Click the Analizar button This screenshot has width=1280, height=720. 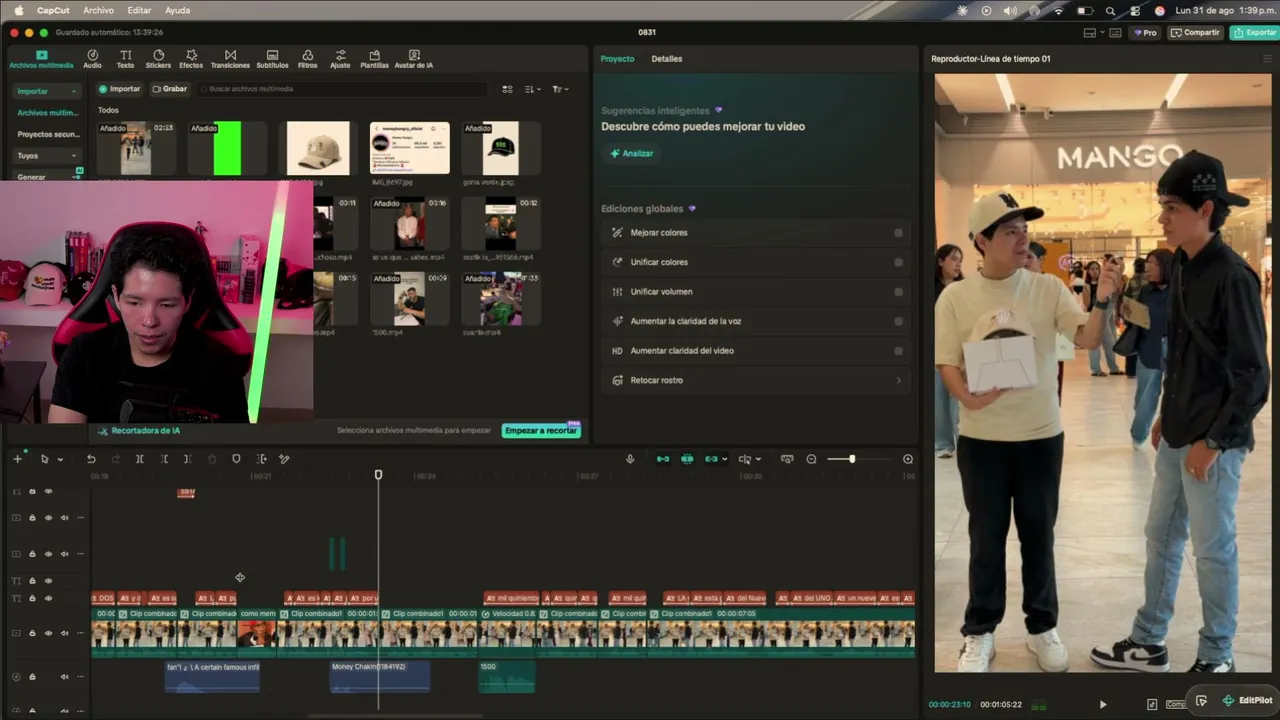632,154
